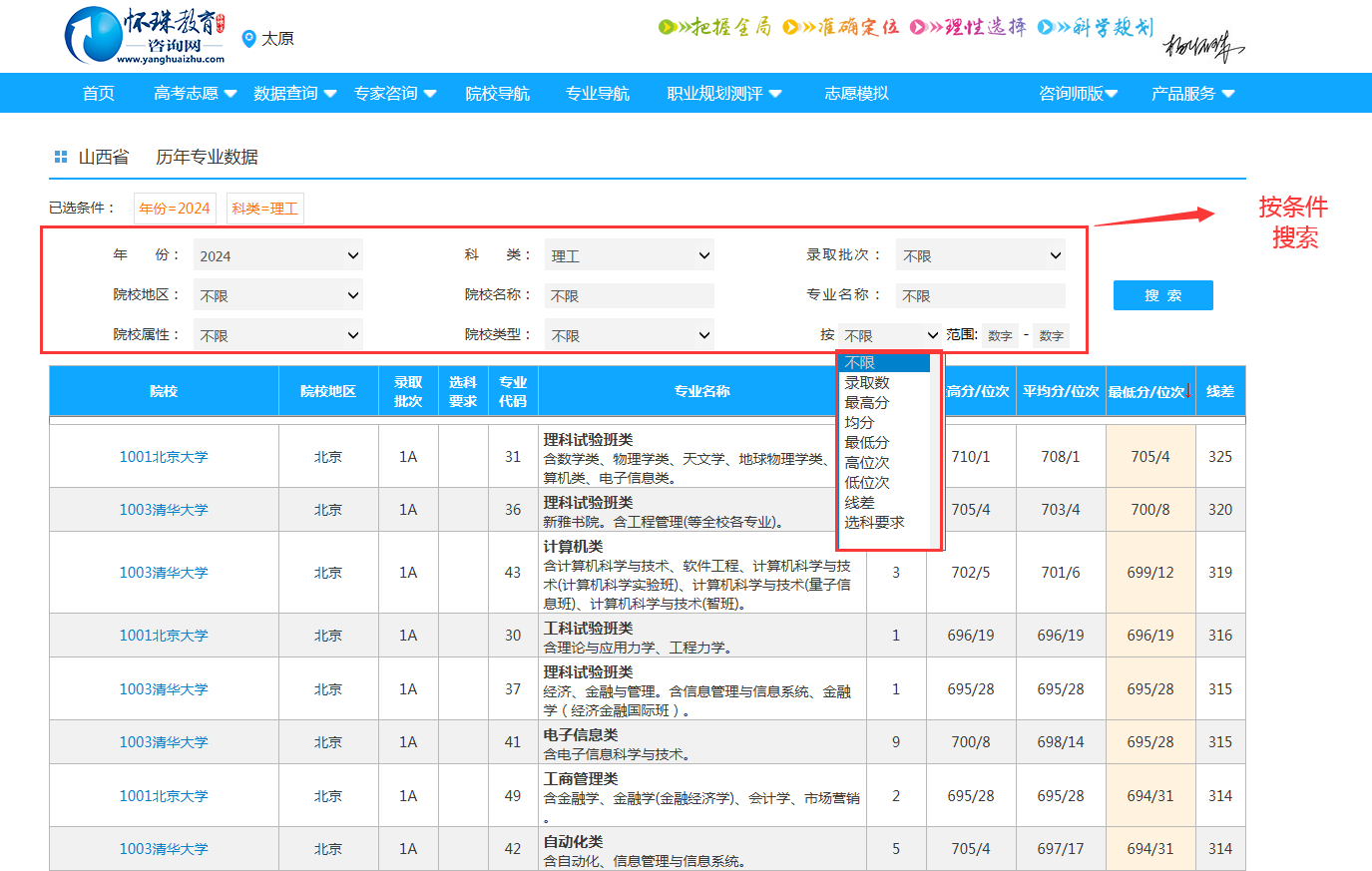Screen dimensions: 1372x871
Task: Click the grid icon beside 山西省
Action: [61, 157]
